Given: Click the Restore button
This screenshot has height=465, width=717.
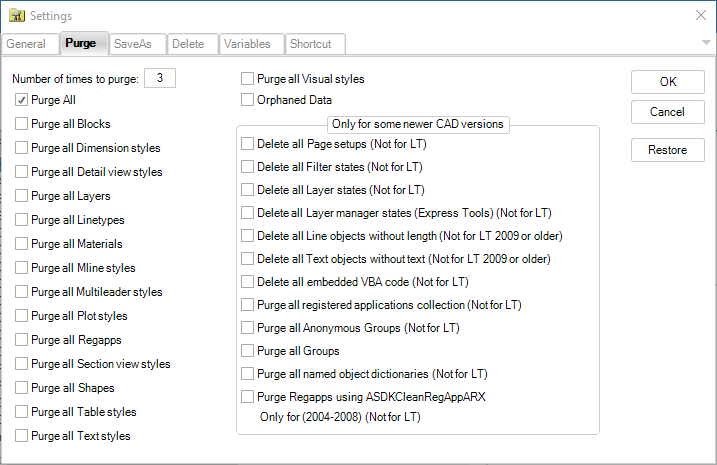Looking at the screenshot, I should 667,150.
